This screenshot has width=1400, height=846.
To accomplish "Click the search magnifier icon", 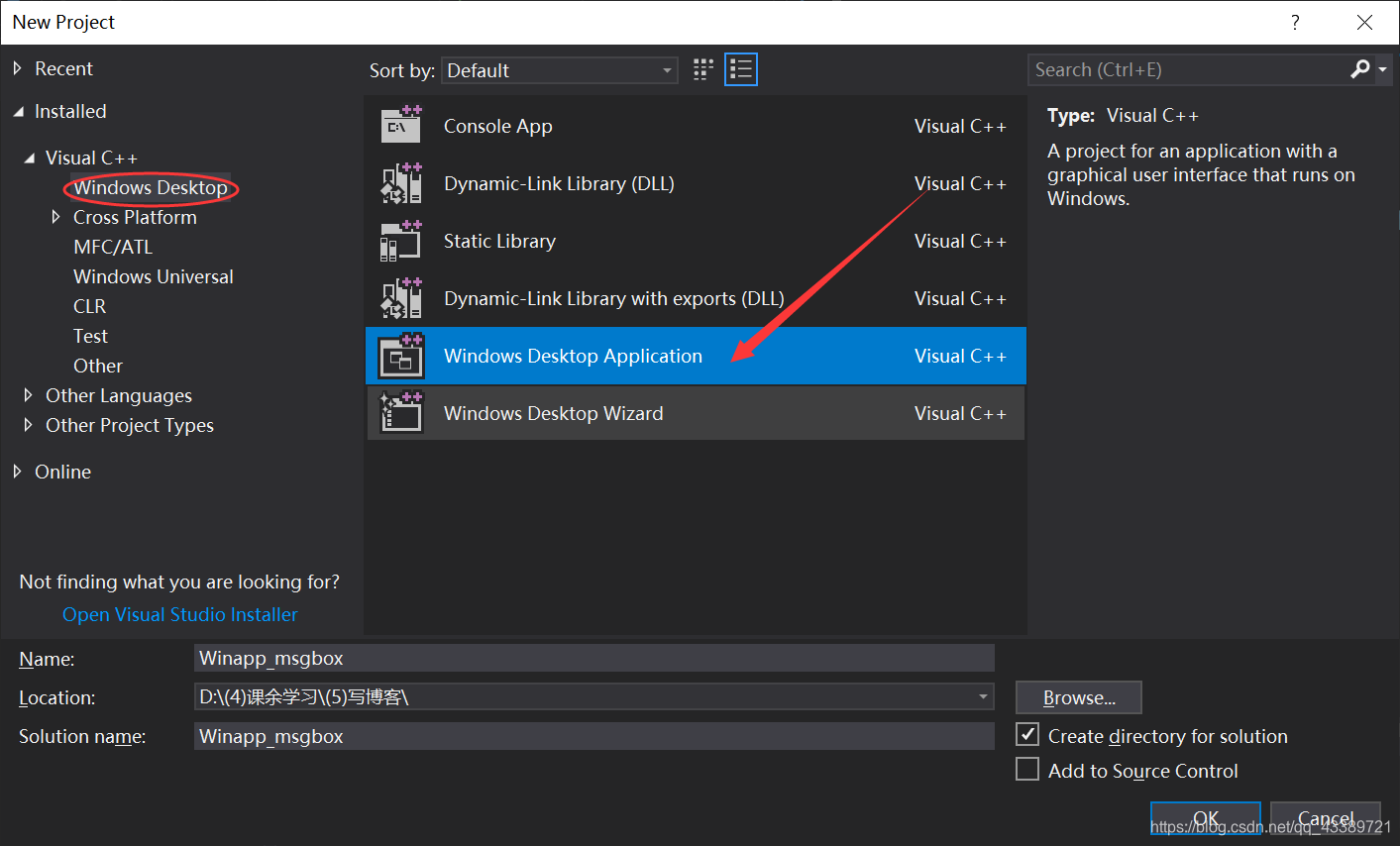I will (x=1359, y=69).
